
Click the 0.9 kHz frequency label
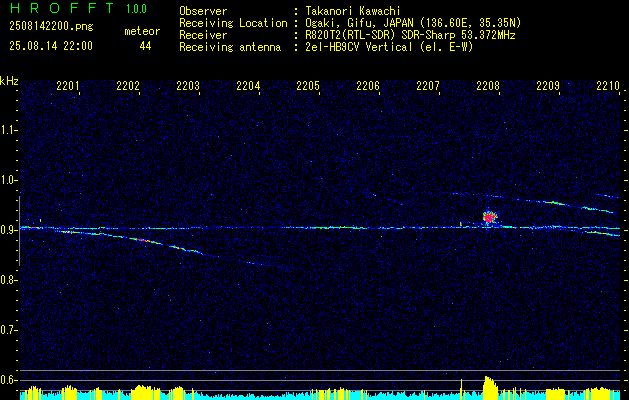tap(8, 230)
